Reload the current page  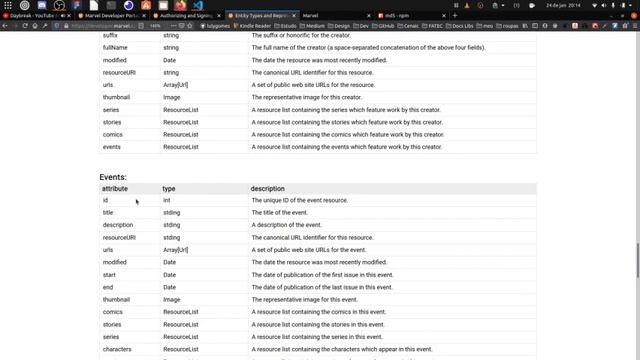pyautogui.click(x=25, y=26)
